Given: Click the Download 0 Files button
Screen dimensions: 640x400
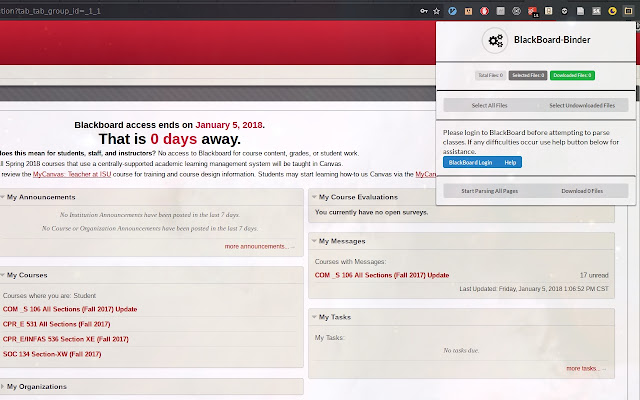Looking at the screenshot, I should [582, 191].
